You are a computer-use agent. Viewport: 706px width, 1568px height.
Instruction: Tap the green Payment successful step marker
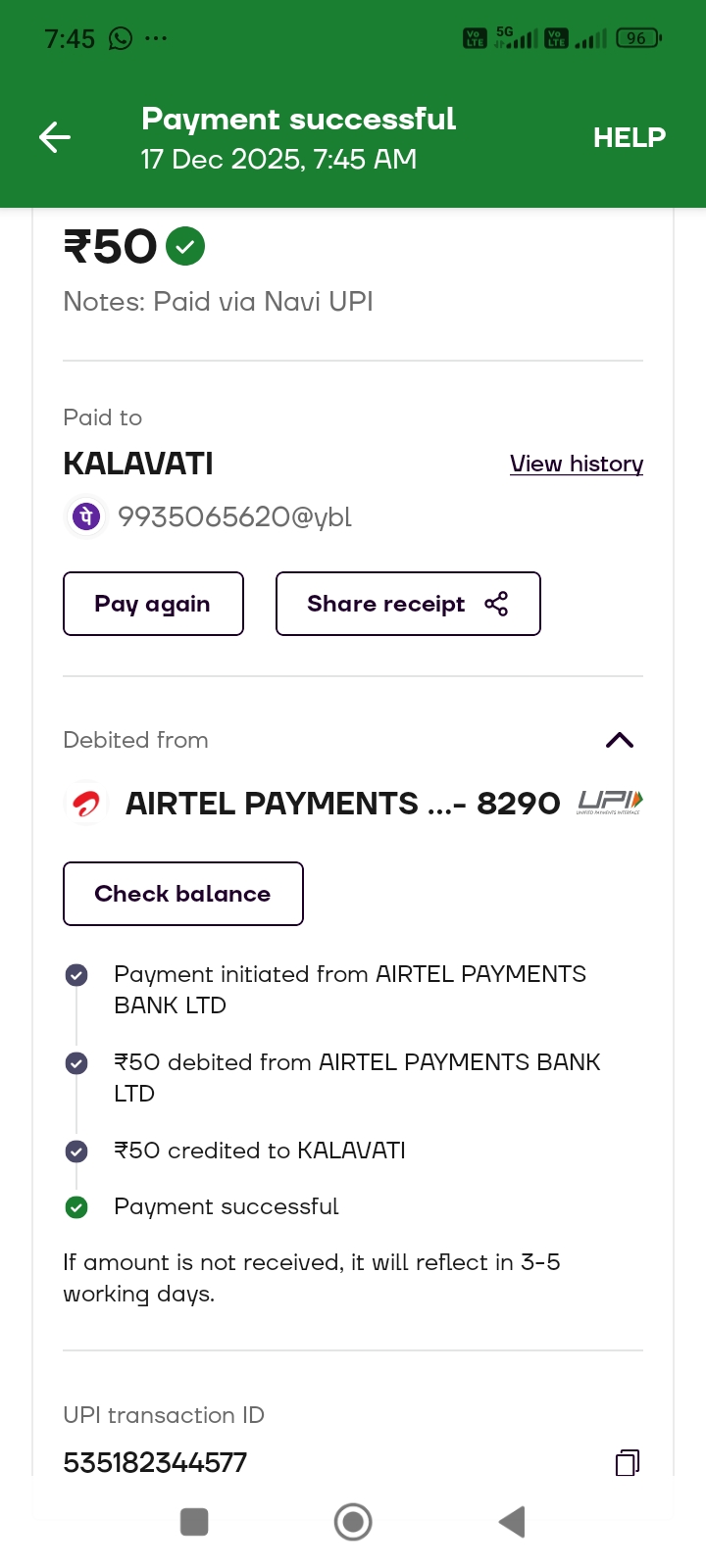(x=76, y=1207)
